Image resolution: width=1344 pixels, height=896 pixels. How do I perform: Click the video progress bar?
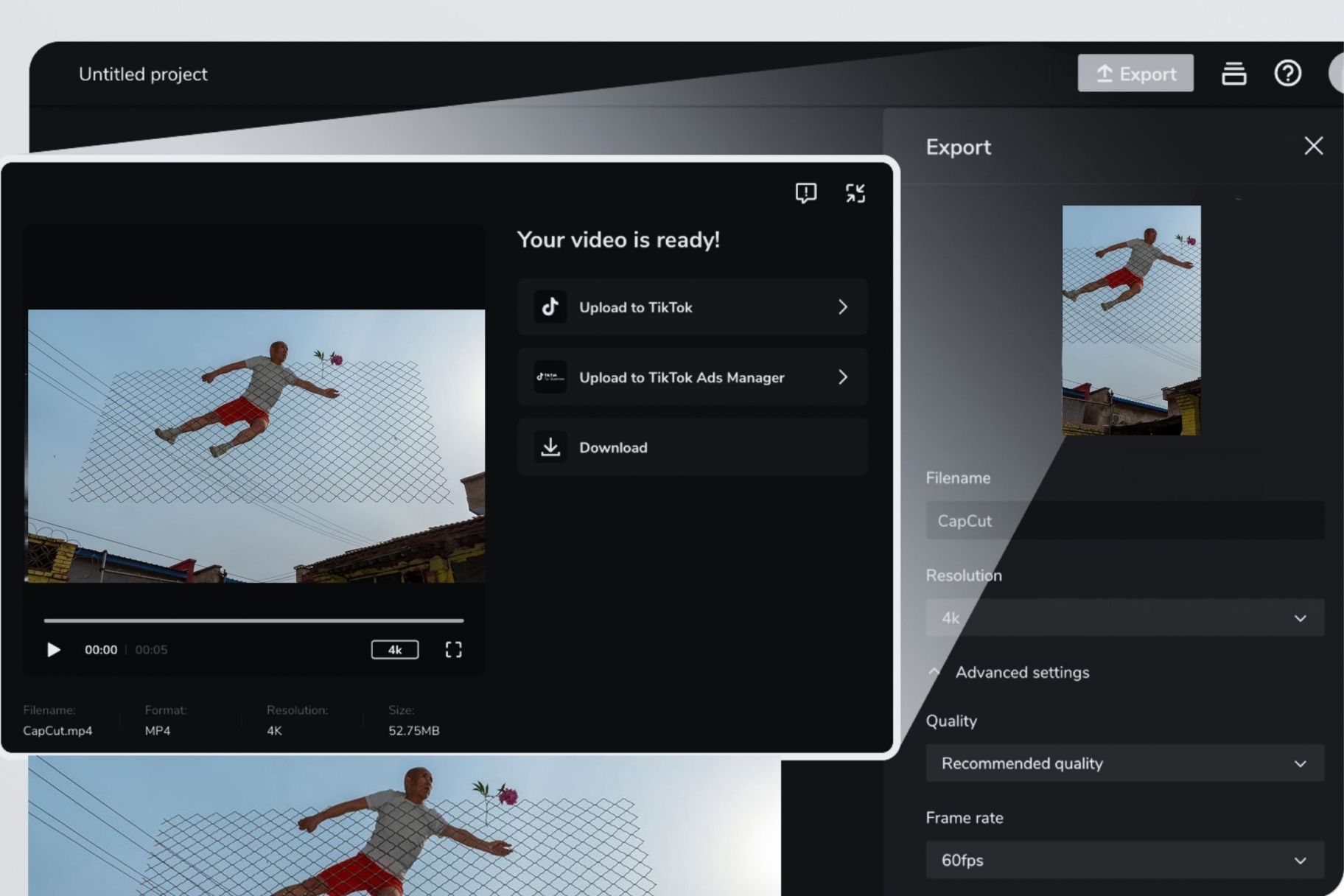tap(253, 620)
